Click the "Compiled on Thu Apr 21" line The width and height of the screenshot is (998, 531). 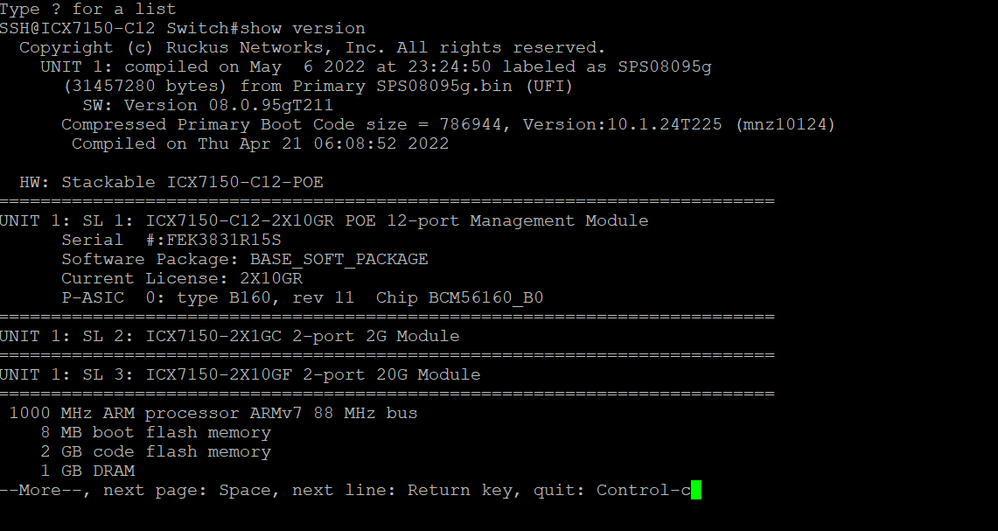tap(260, 144)
